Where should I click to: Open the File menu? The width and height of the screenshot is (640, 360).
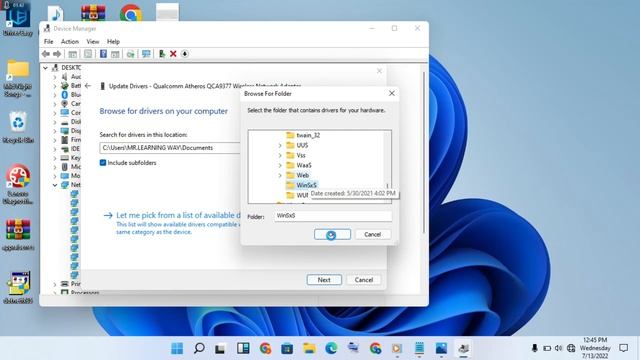(x=49, y=42)
